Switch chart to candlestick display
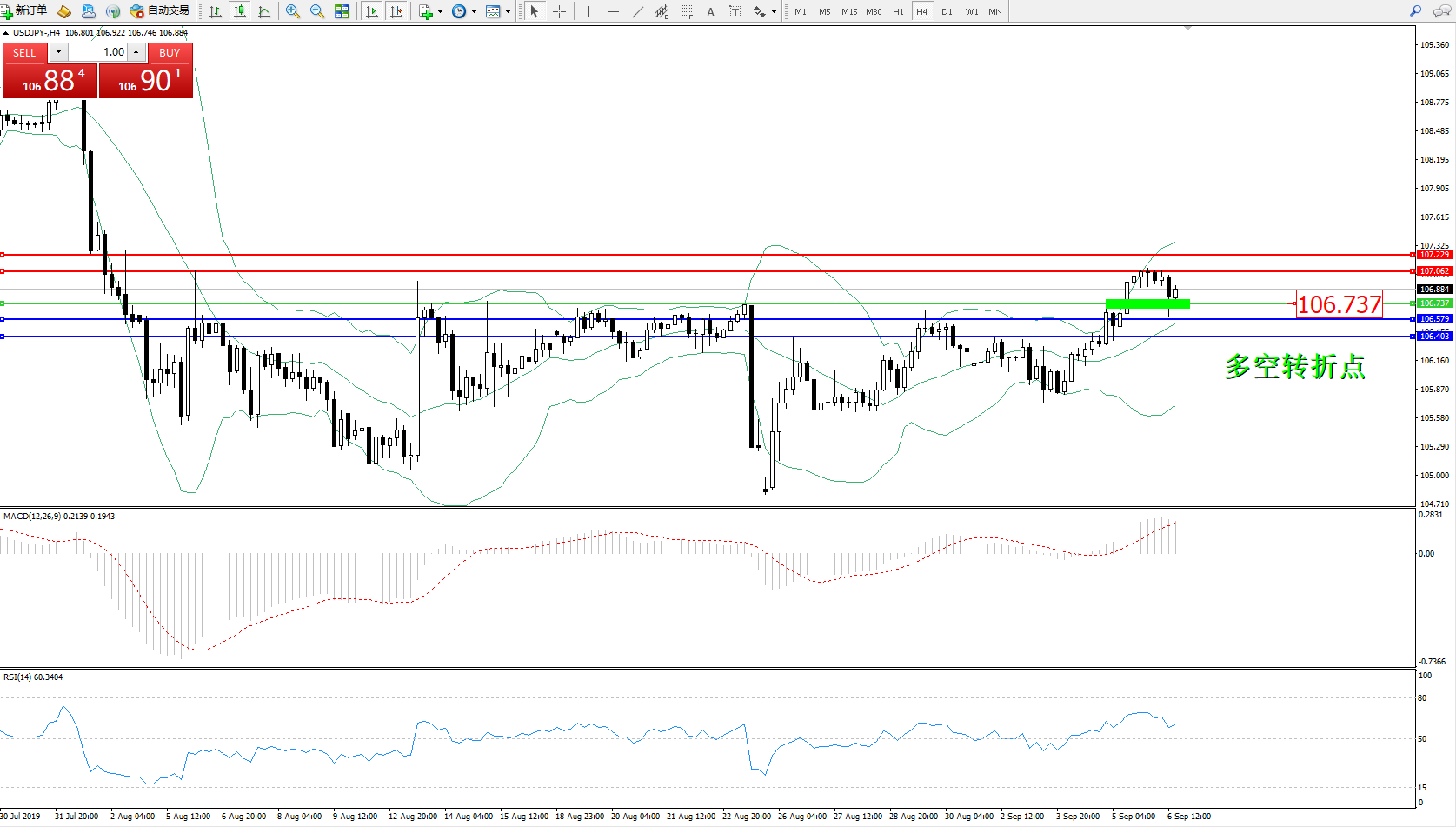 [240, 11]
